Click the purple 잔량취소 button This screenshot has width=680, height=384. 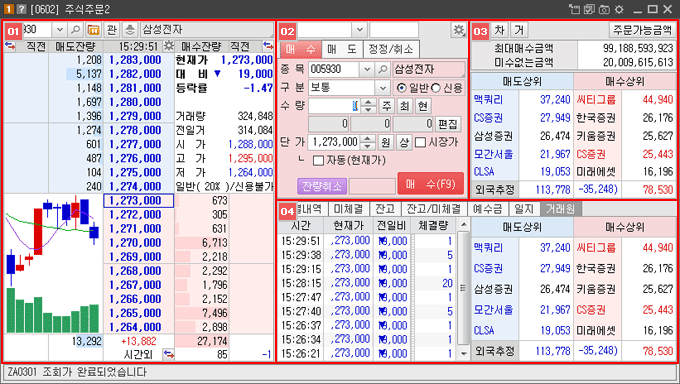322,186
